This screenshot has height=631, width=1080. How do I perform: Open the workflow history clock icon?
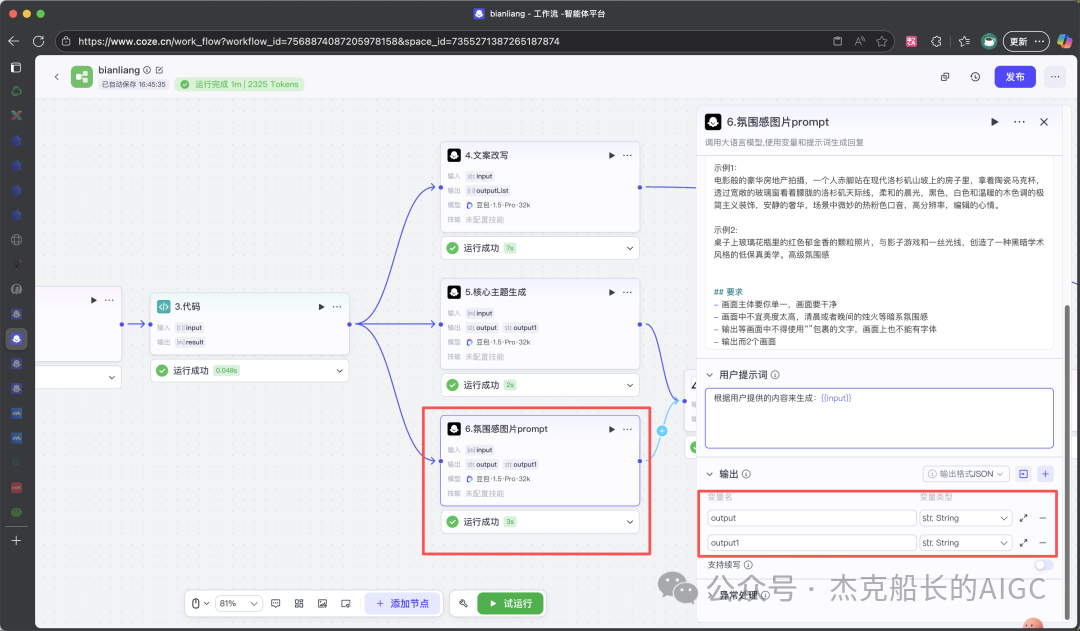click(975, 77)
